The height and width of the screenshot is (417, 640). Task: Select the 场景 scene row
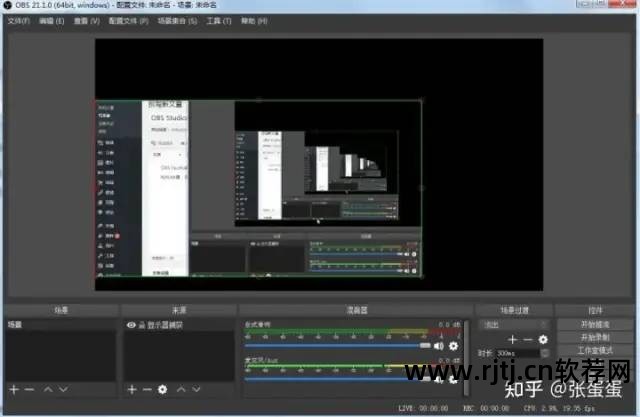(x=61, y=325)
